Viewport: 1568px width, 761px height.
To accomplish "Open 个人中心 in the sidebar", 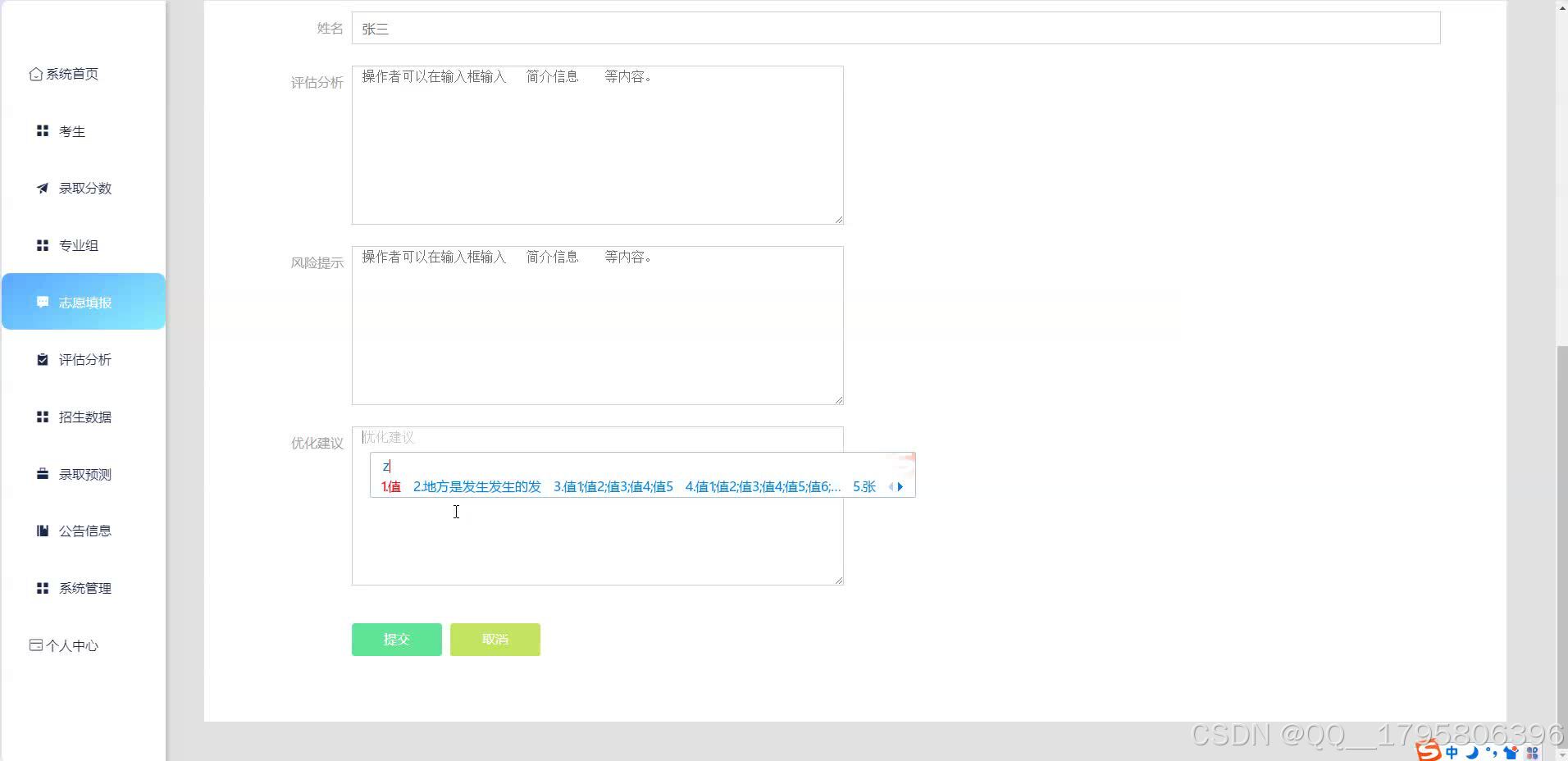I will tap(72, 645).
